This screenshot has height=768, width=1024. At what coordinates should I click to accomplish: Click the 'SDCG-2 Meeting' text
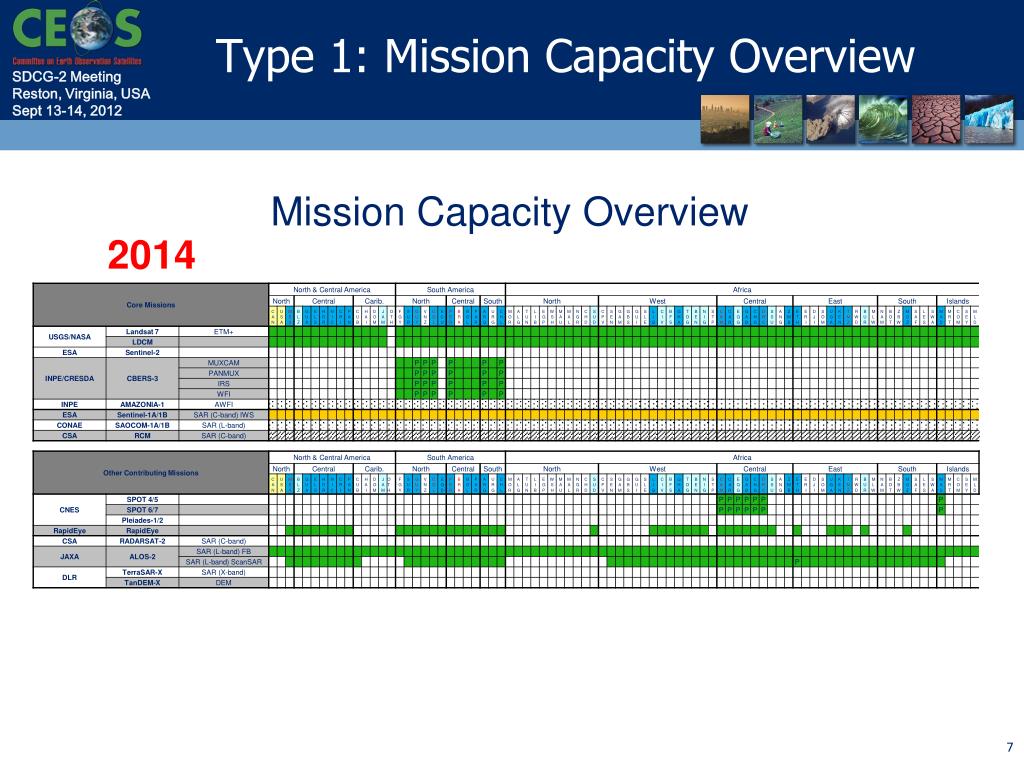click(x=67, y=76)
